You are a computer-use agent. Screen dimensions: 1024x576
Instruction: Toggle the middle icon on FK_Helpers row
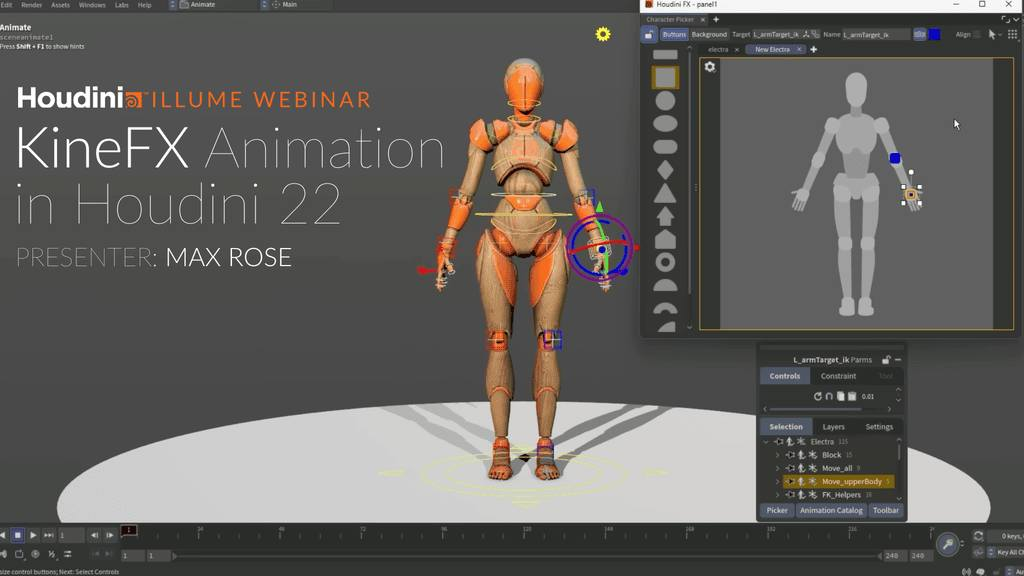click(801, 495)
